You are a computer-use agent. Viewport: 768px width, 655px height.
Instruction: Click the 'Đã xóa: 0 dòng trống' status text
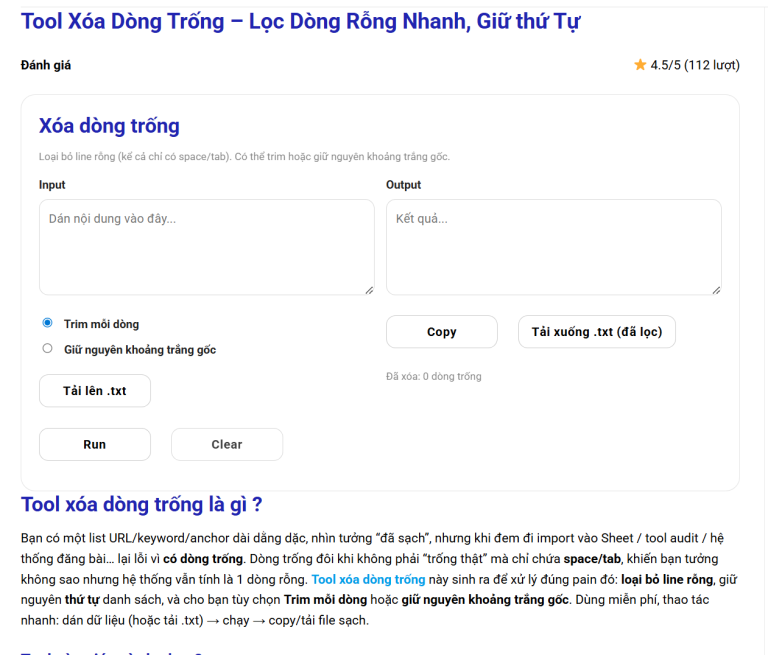click(x=433, y=376)
